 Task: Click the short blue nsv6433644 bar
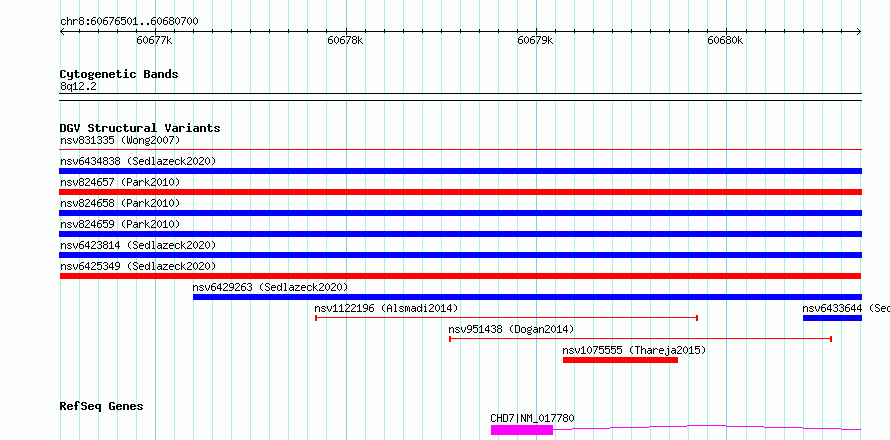832,318
